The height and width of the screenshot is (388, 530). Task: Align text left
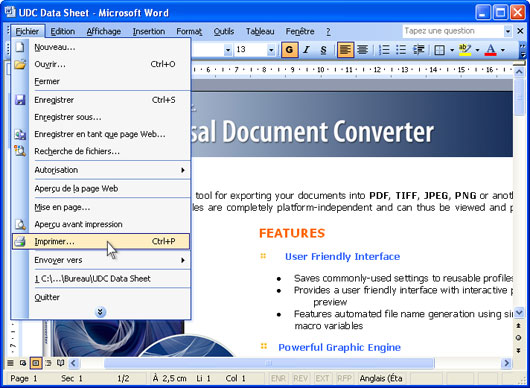point(345,50)
